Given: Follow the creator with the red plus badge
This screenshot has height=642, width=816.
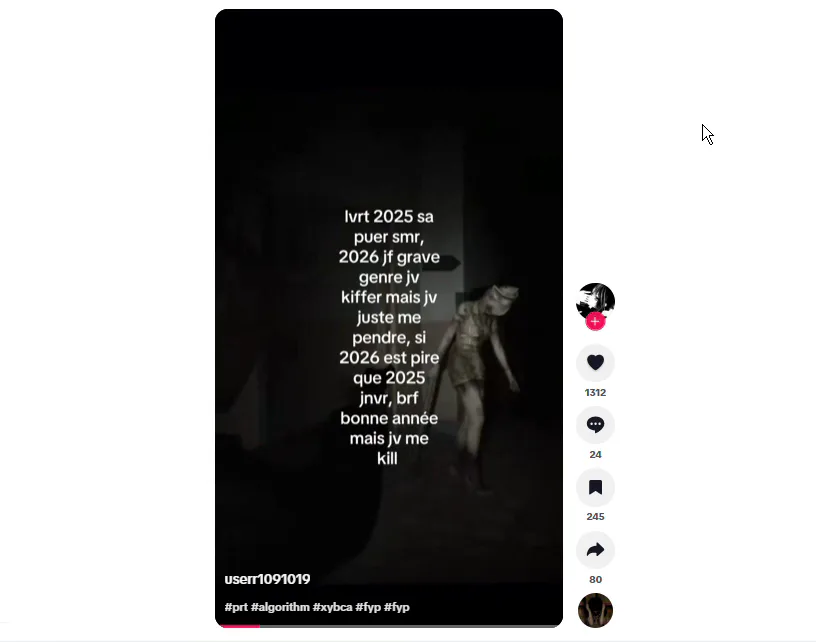Looking at the screenshot, I should click(595, 322).
